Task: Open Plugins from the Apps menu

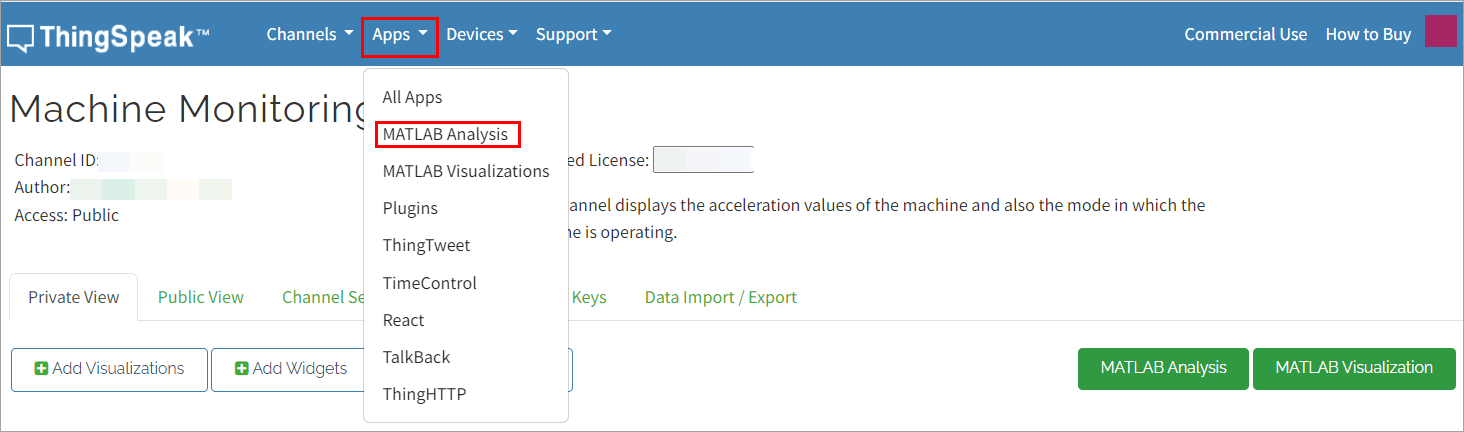Action: pos(410,208)
